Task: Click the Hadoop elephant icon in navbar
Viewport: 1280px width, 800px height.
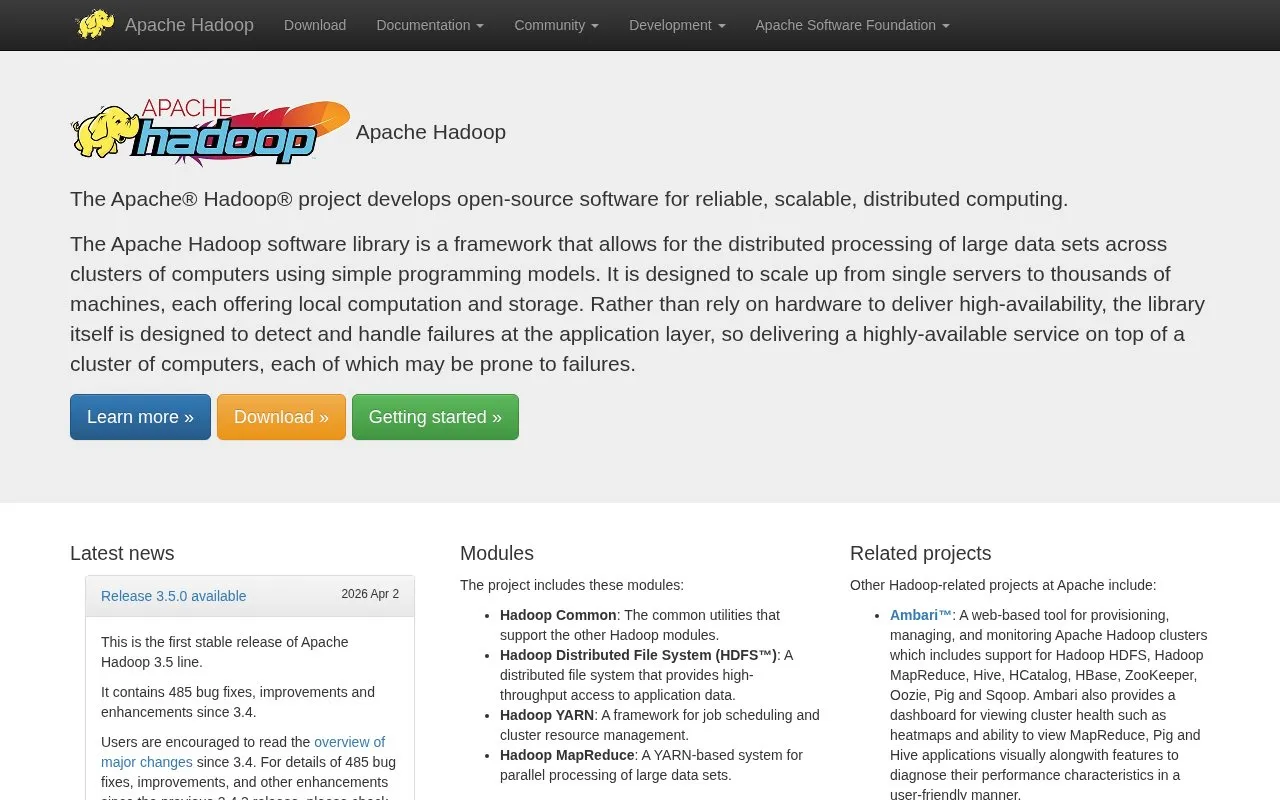Action: pyautogui.click(x=95, y=24)
